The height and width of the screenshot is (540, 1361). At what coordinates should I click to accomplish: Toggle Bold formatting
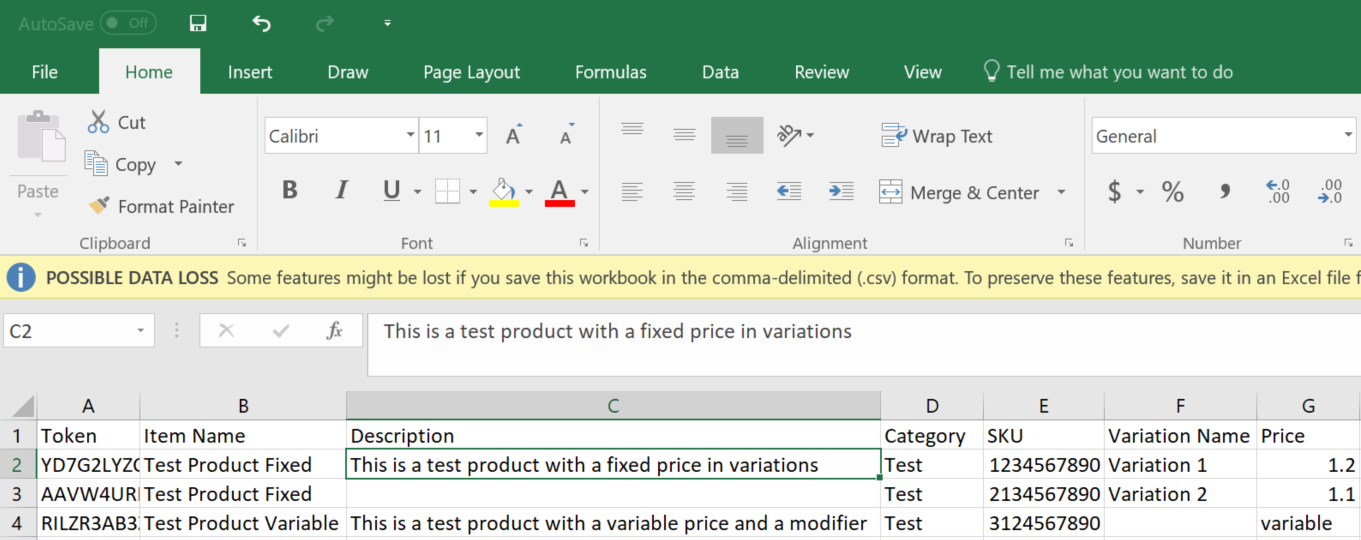[290, 191]
